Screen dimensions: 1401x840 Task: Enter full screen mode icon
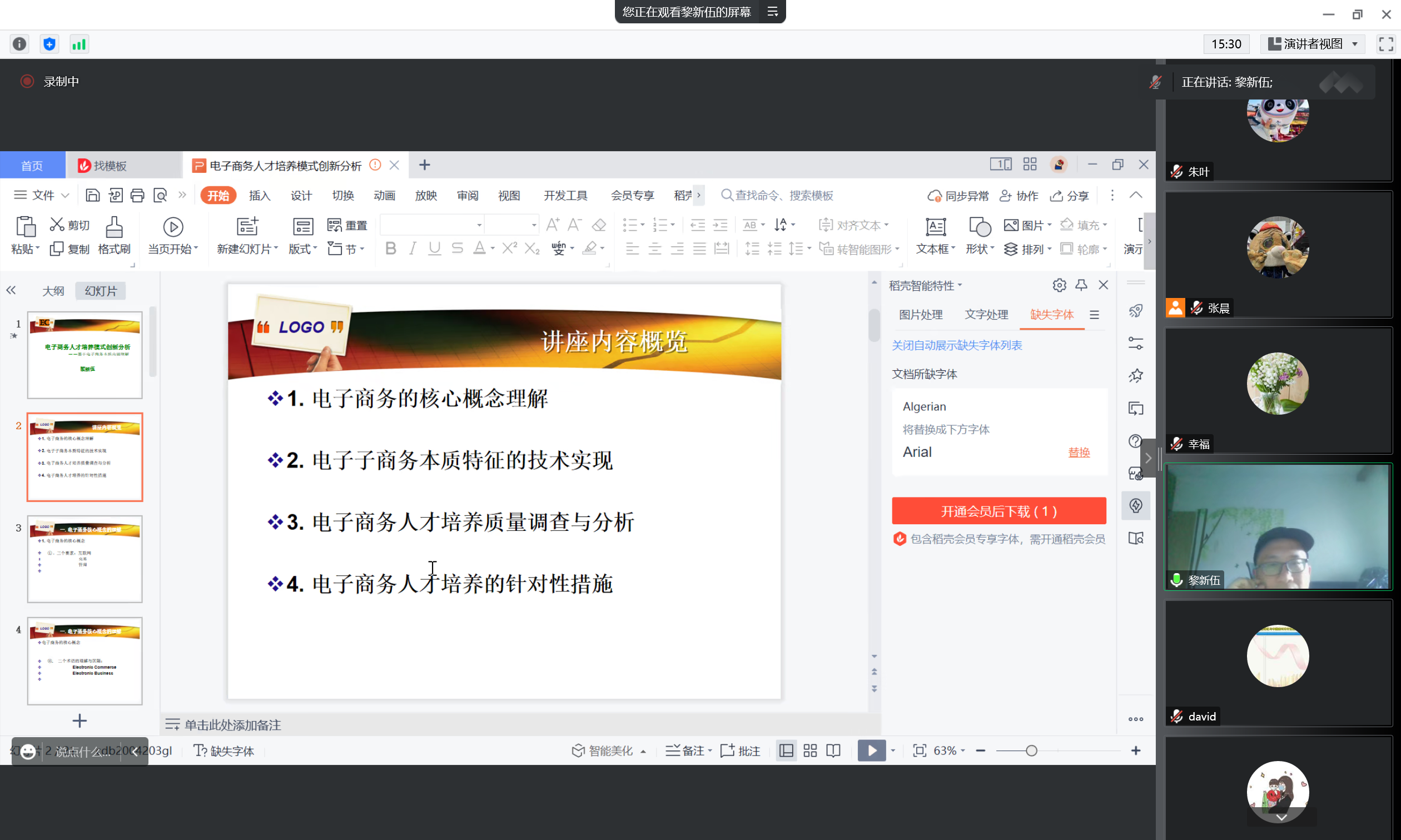[1386, 44]
